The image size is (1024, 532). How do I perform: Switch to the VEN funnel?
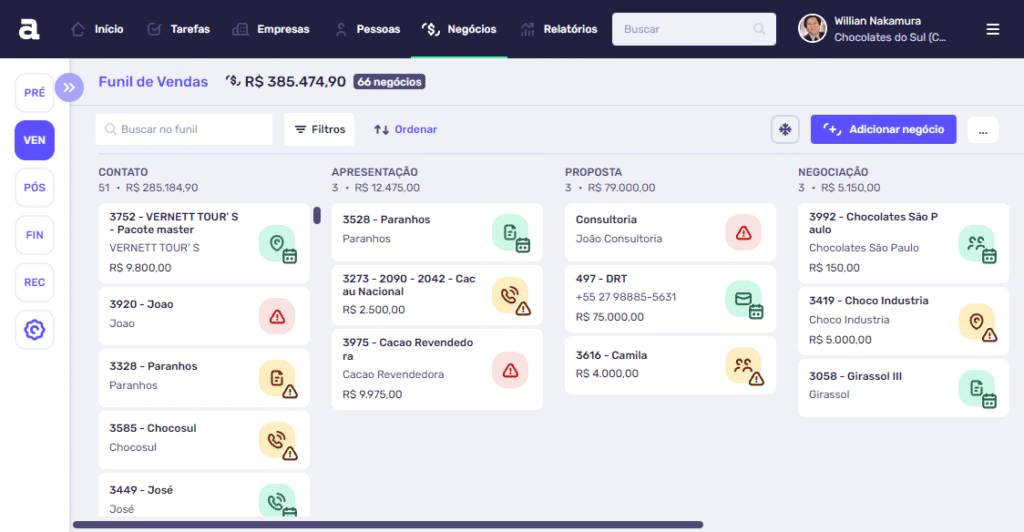coord(35,140)
